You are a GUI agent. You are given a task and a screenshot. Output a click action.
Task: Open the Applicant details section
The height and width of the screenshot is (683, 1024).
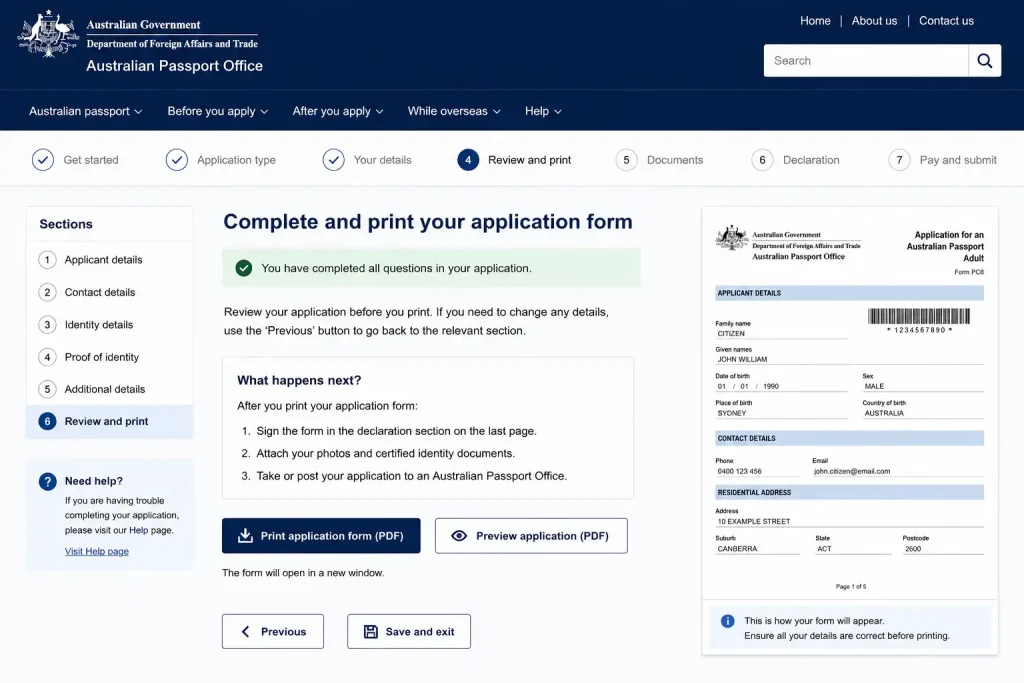click(x=110, y=260)
